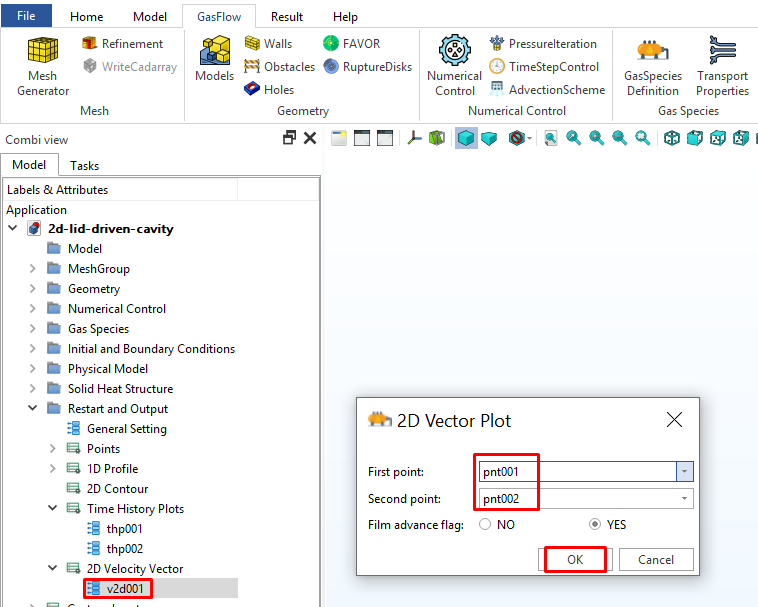Click the FAVOR tool icon
Image resolution: width=758 pixels, height=607 pixels.
351,44
